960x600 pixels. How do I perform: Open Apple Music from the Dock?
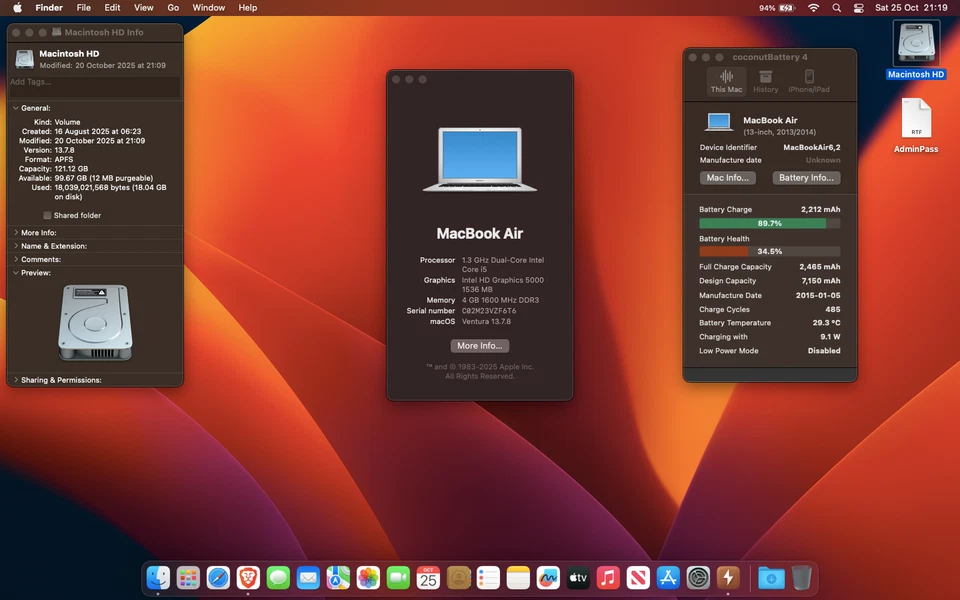[608, 577]
